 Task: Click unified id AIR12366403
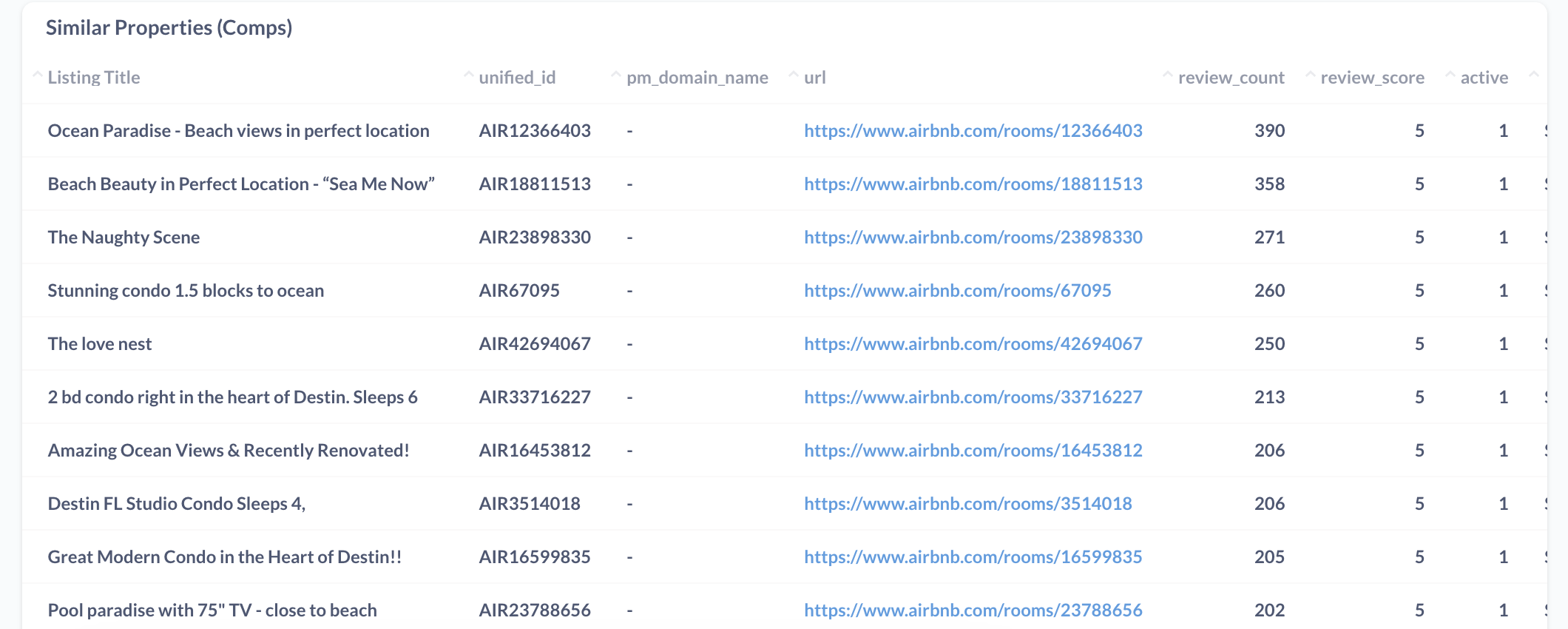(535, 131)
